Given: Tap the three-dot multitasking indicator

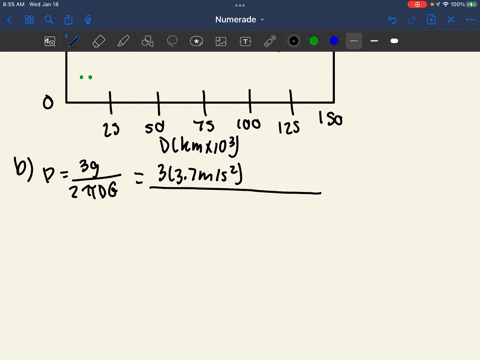Looking at the screenshot, I should pyautogui.click(x=240, y=5).
